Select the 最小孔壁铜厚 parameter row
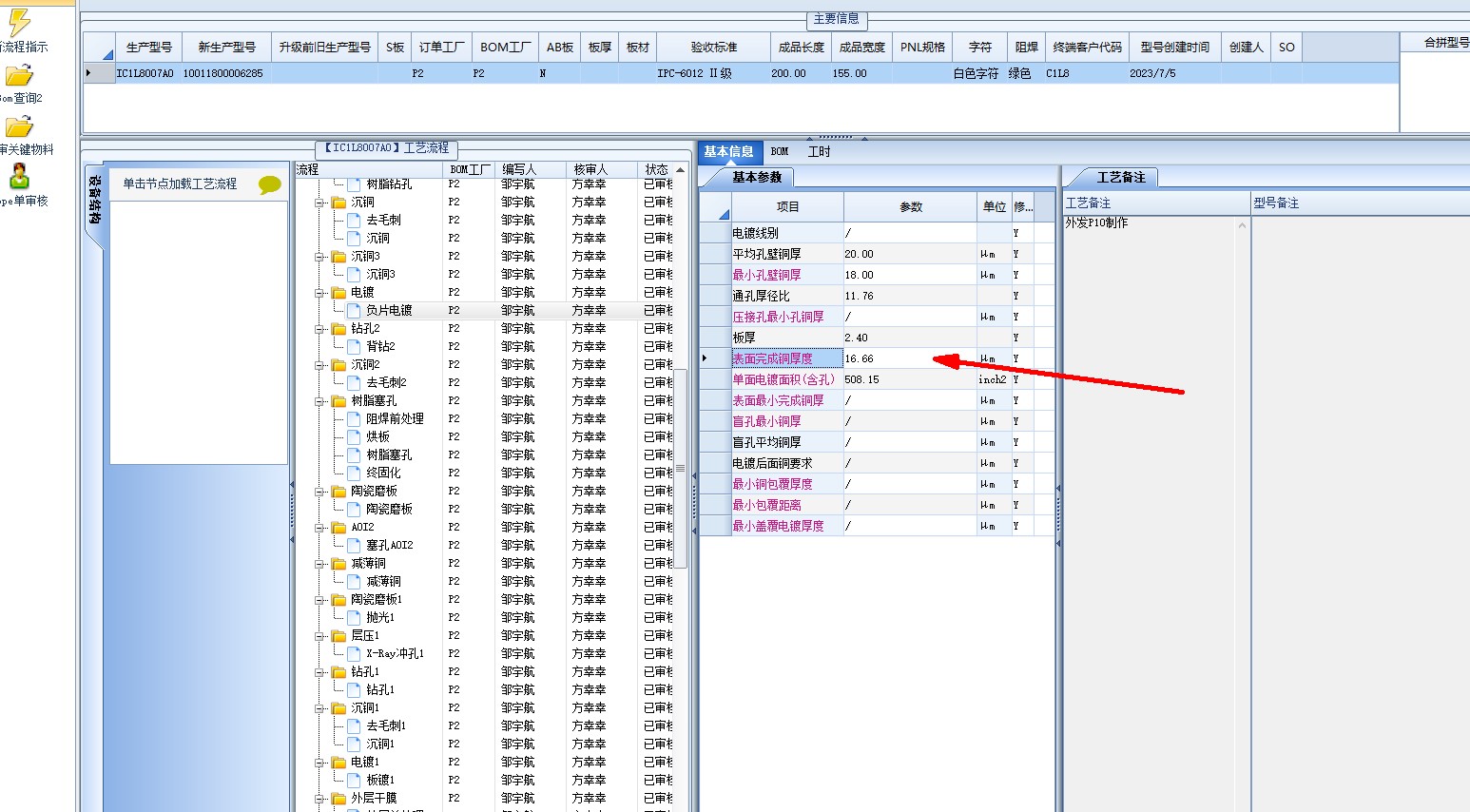 point(877,275)
